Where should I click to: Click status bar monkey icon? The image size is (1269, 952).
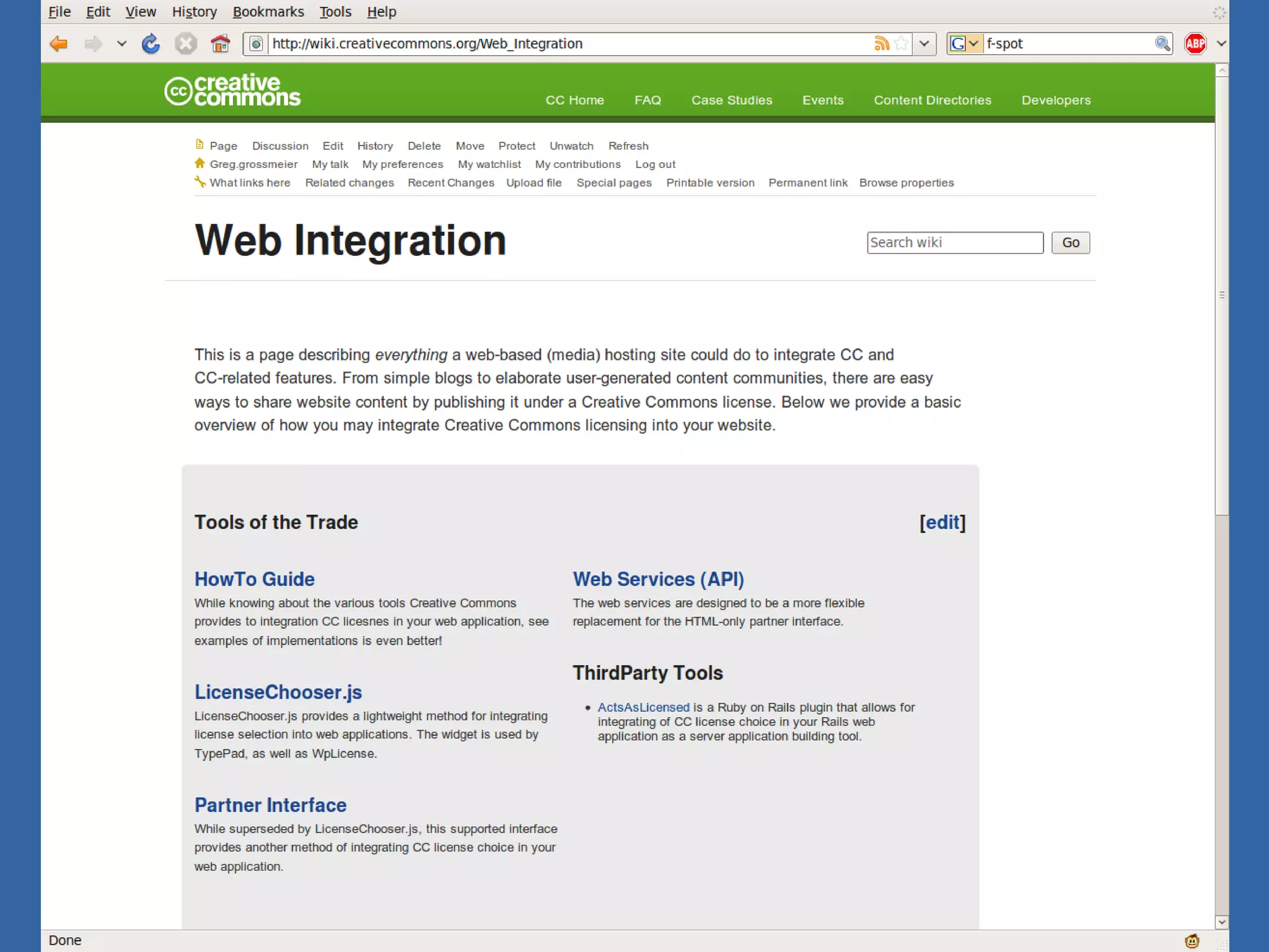1192,941
